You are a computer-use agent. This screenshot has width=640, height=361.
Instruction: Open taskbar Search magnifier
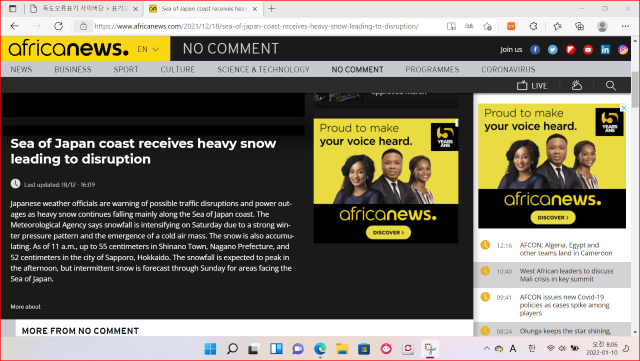pos(232,349)
